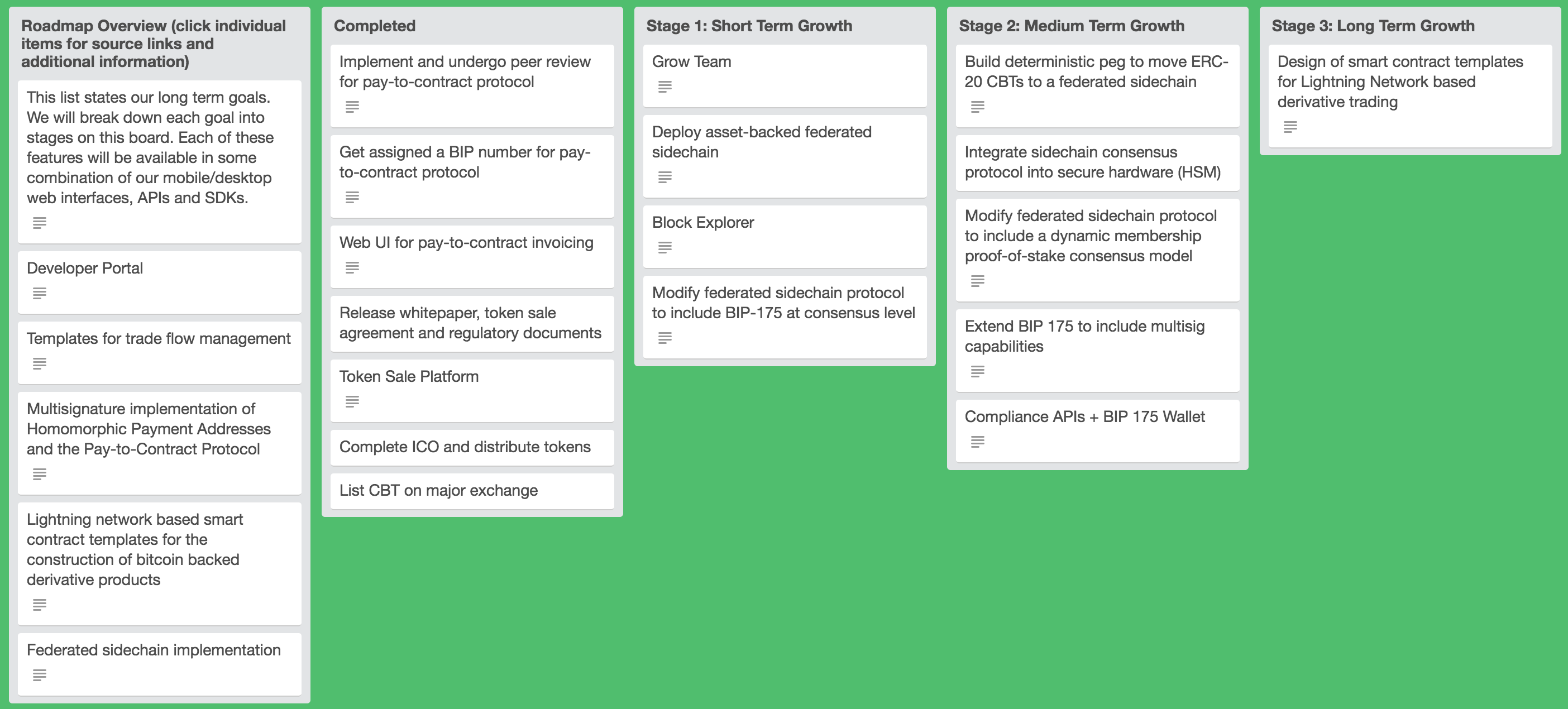Open Extend BIP 175 multisig capabilities card
1568x709 pixels.
click(x=1097, y=350)
